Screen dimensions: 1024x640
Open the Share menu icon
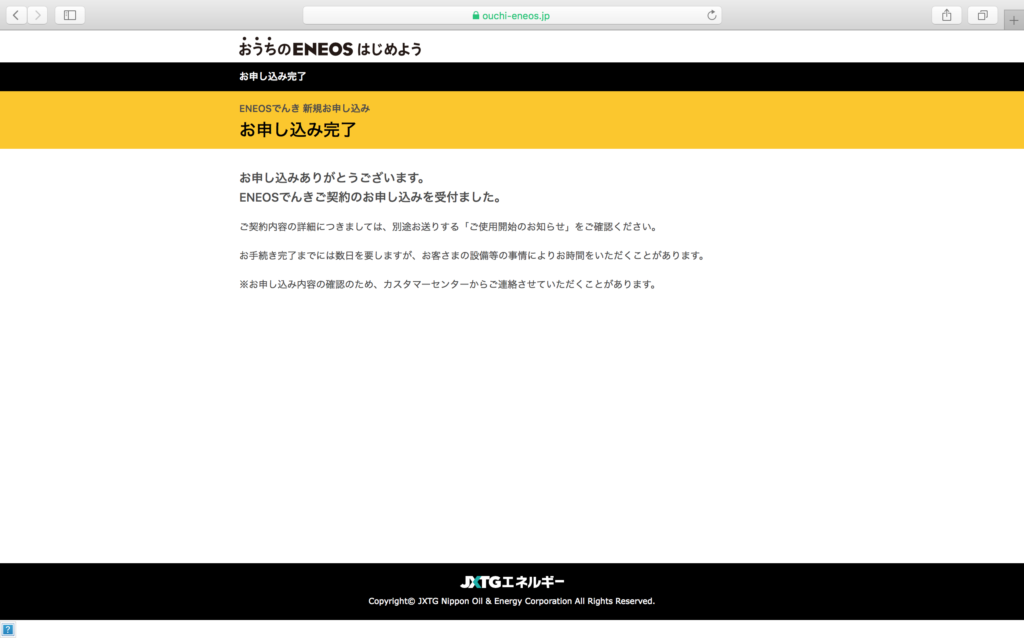946,15
